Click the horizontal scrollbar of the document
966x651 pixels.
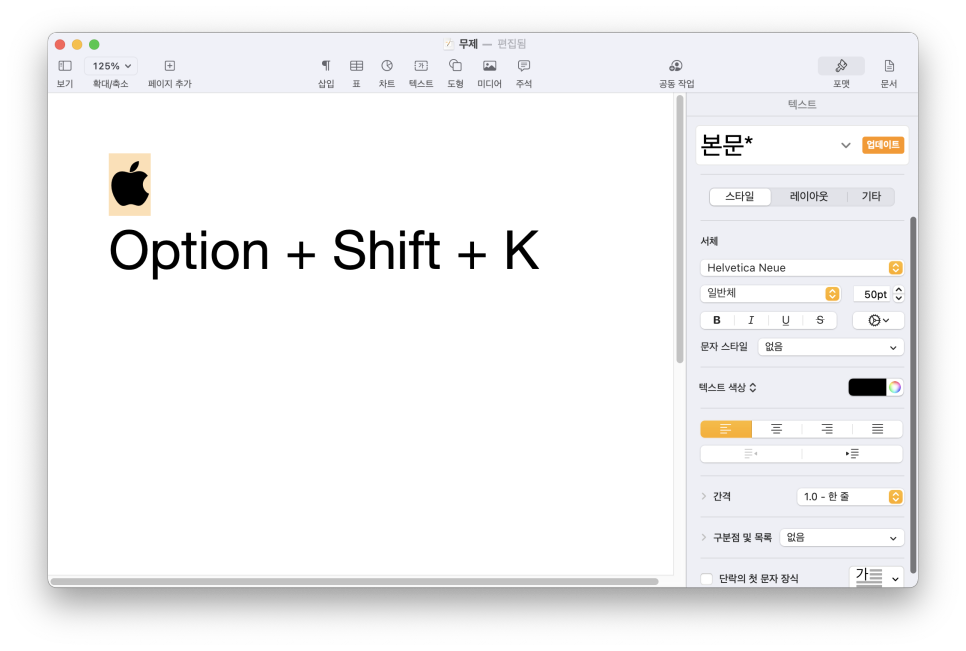[x=354, y=581]
